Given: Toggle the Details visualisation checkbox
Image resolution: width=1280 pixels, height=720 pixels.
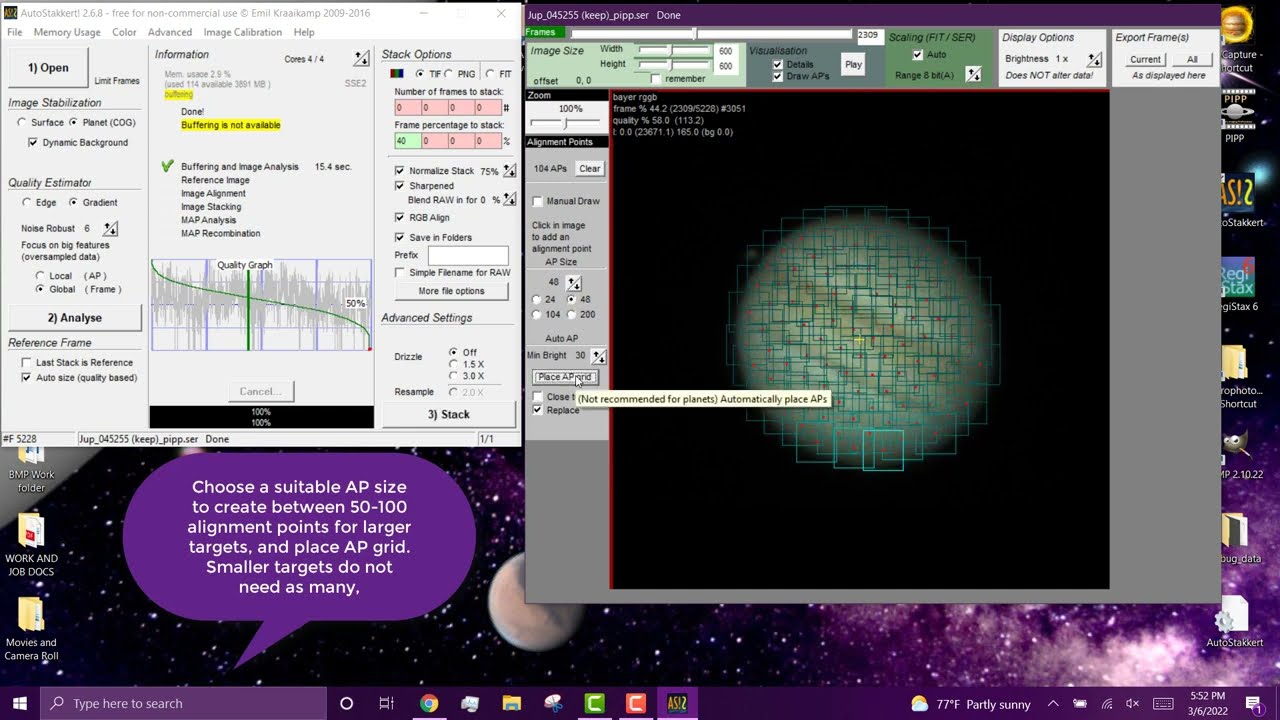Looking at the screenshot, I should [778, 64].
